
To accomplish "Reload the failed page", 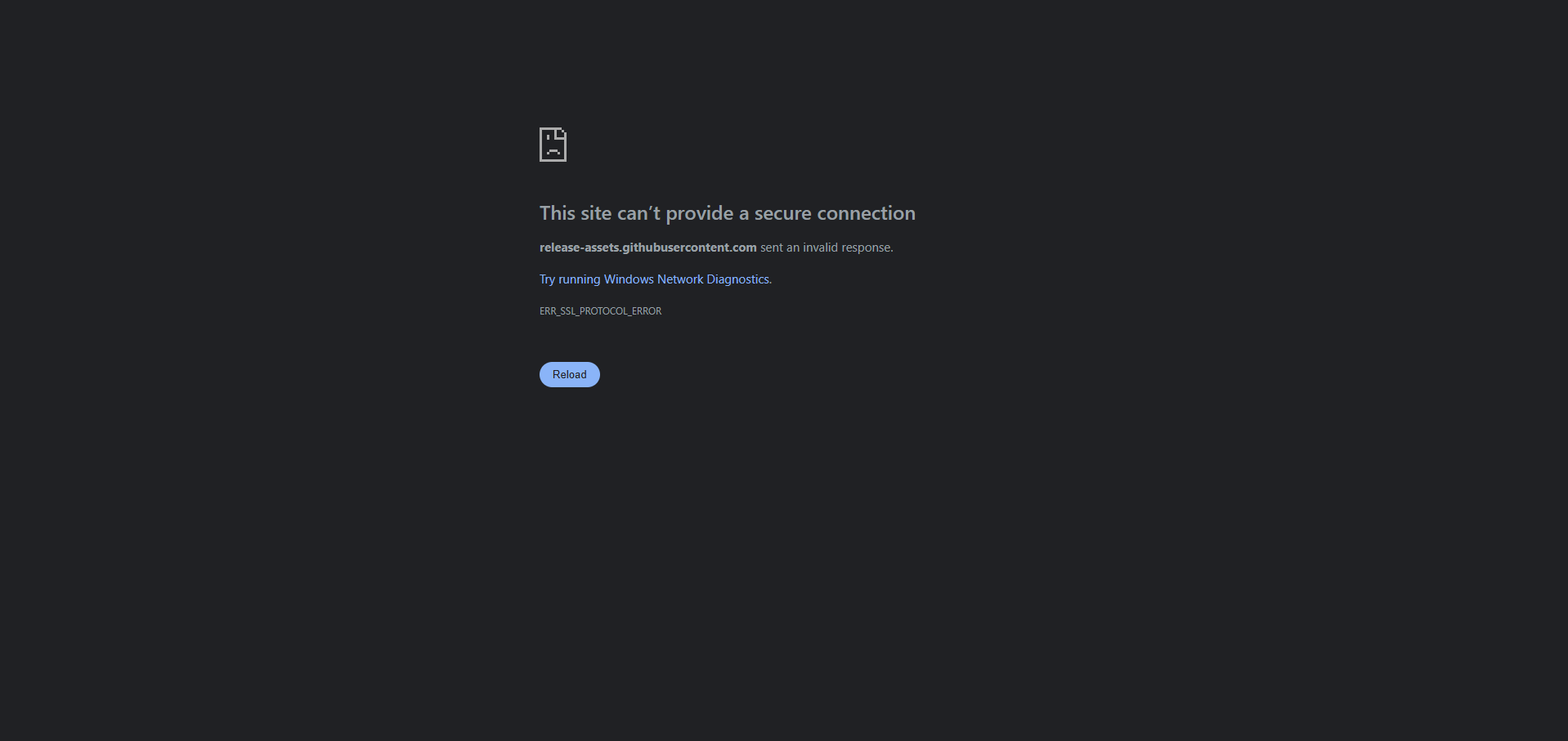I will point(570,374).
